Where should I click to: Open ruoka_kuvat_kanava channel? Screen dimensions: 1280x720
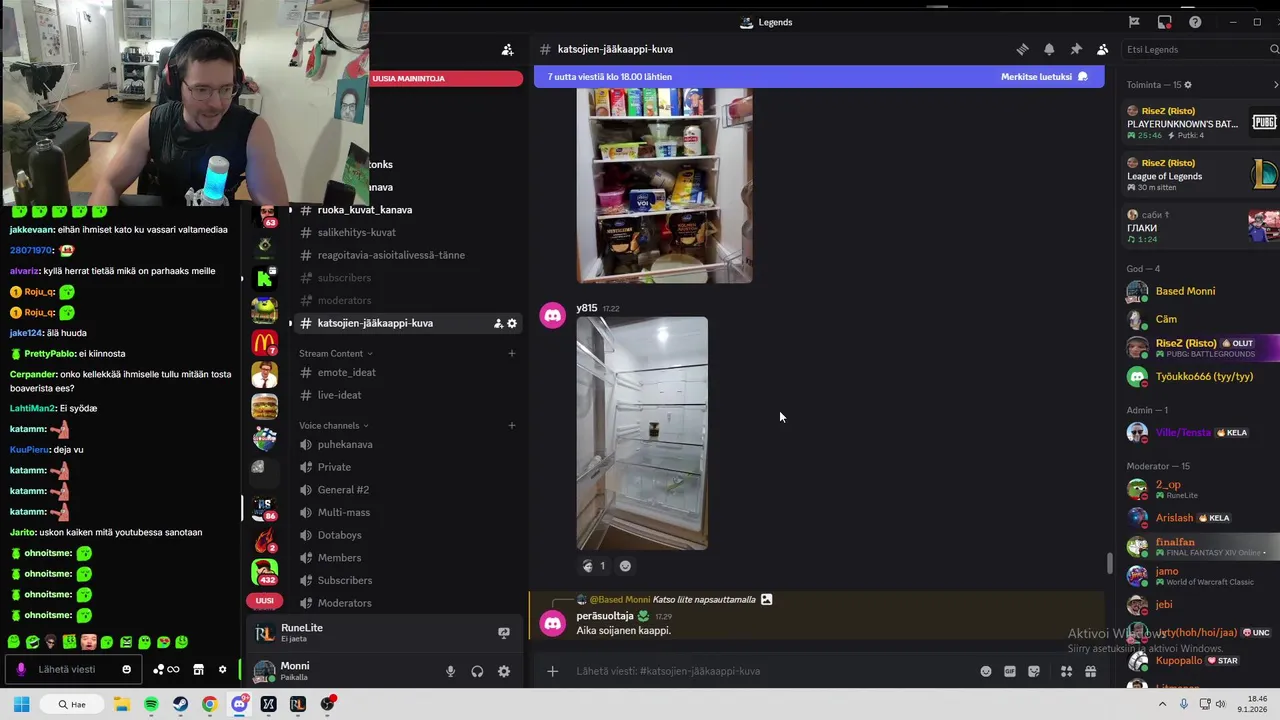(x=364, y=210)
